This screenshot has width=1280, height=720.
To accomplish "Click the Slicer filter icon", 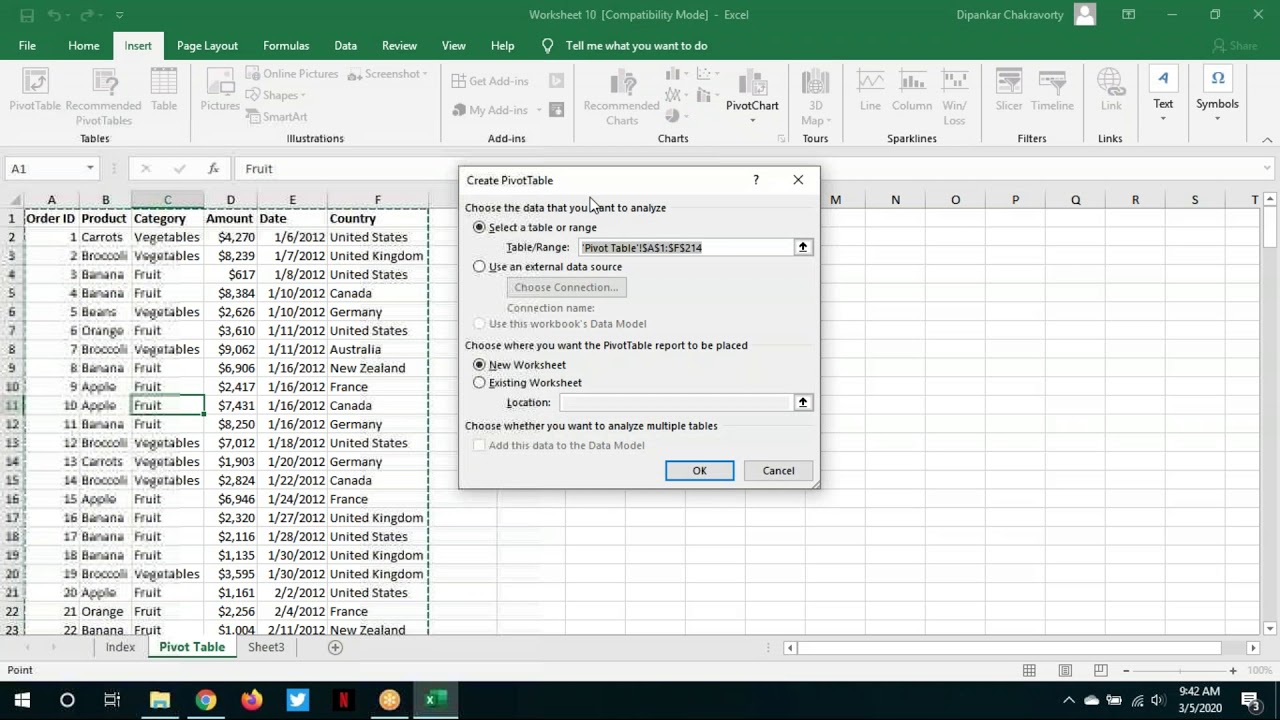I will coord(1009,90).
